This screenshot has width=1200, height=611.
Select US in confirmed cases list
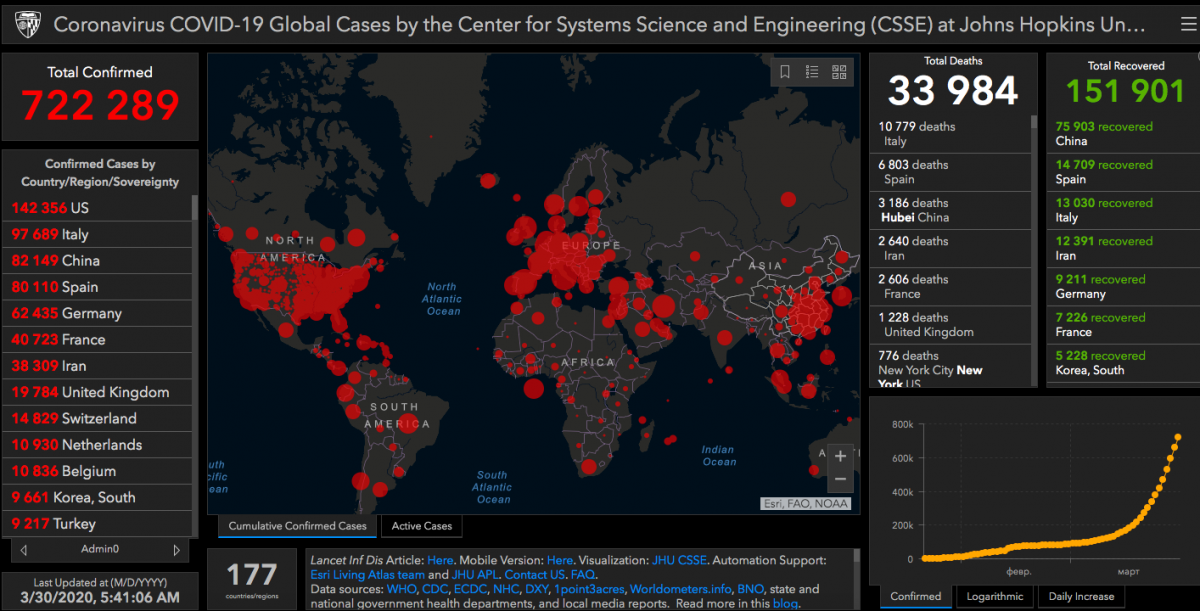(97, 208)
